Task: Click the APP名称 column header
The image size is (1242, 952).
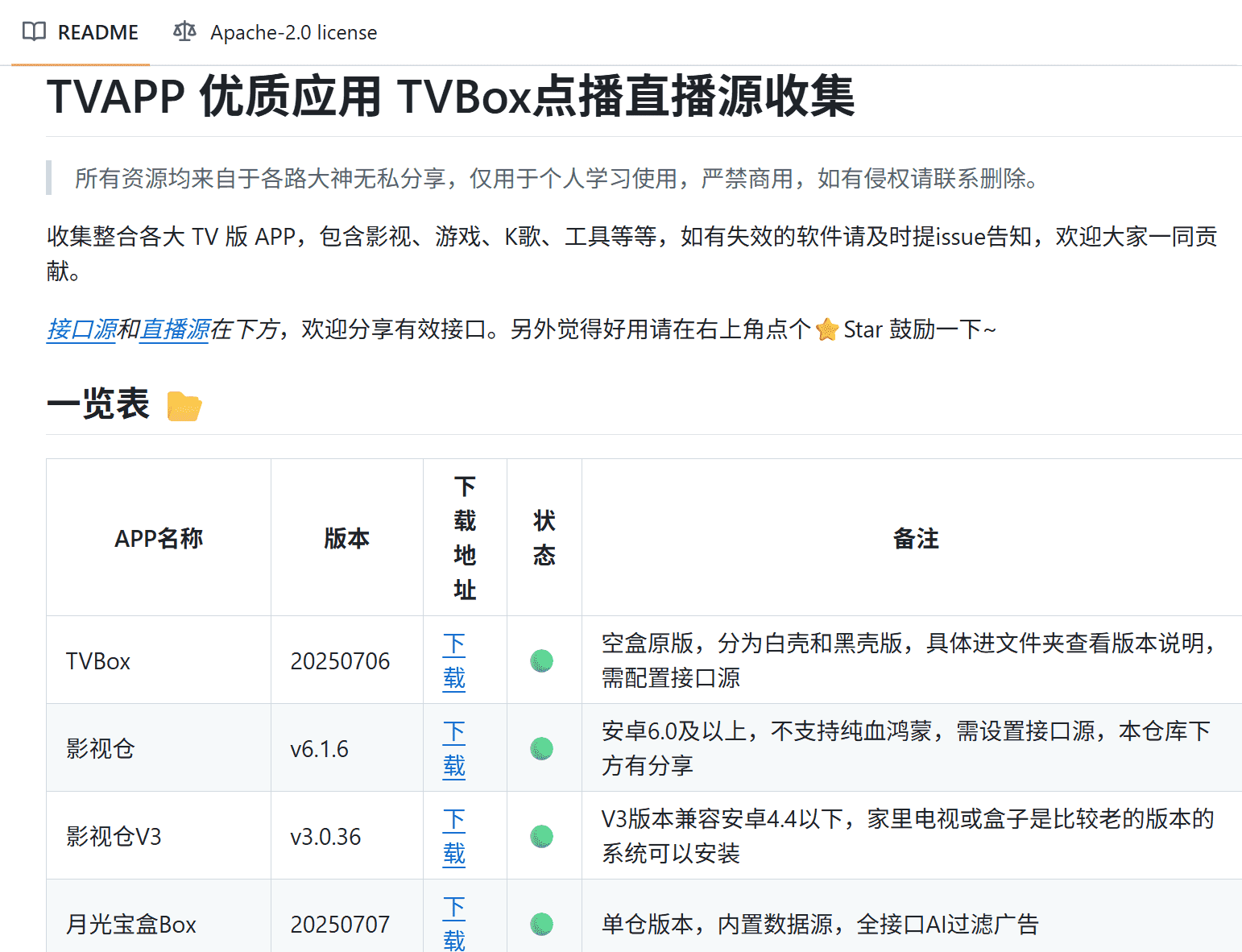Action: [159, 538]
